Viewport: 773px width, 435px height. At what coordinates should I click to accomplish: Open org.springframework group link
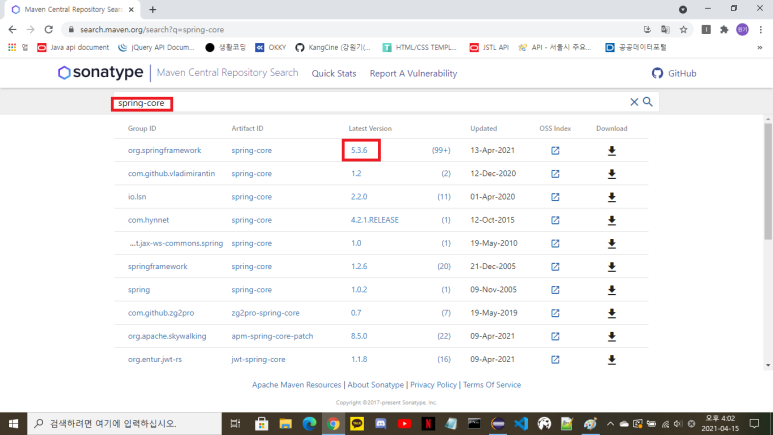[x=164, y=150]
